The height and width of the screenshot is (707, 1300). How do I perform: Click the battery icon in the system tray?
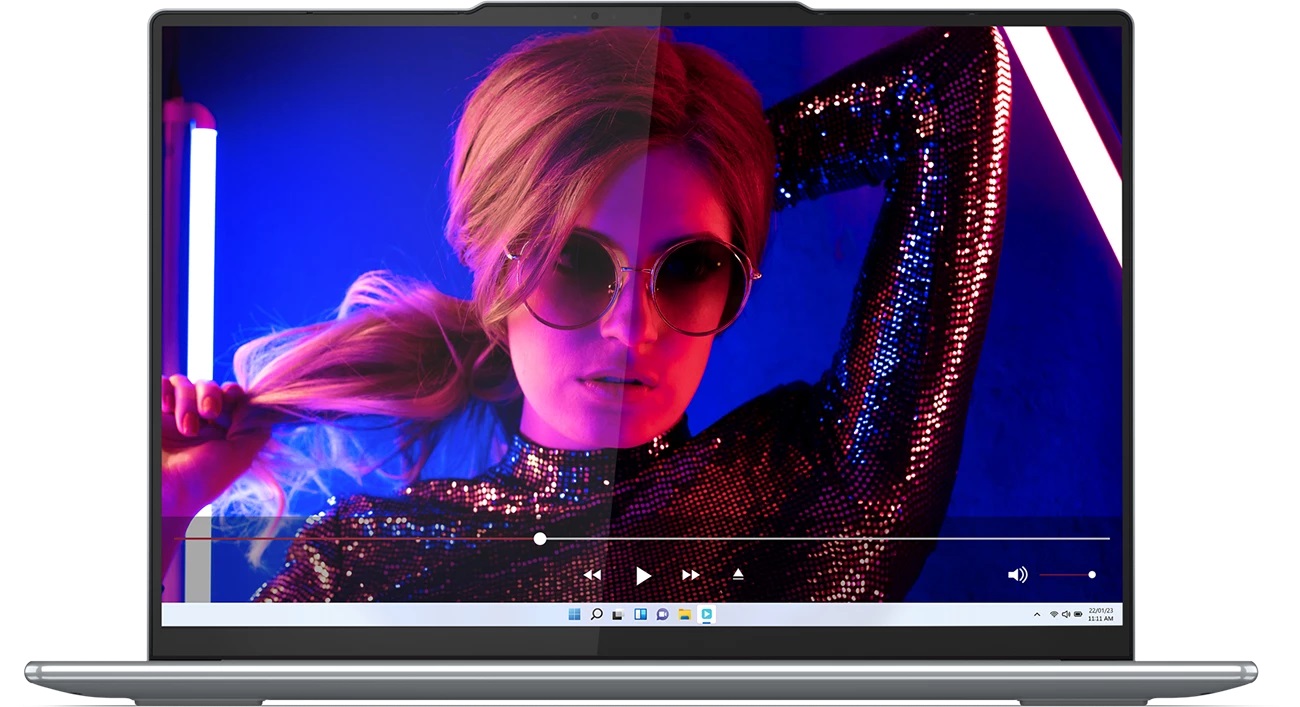click(1078, 614)
